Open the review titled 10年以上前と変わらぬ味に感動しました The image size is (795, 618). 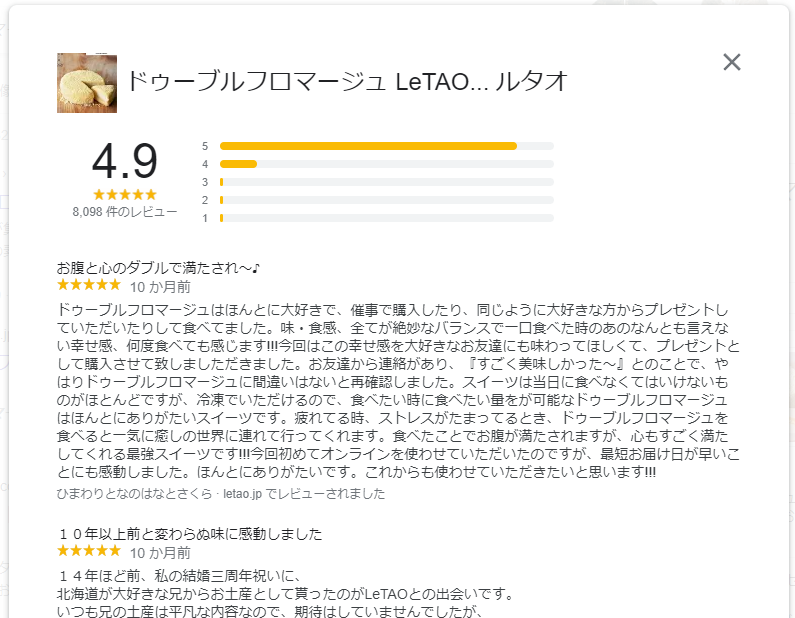(x=190, y=534)
